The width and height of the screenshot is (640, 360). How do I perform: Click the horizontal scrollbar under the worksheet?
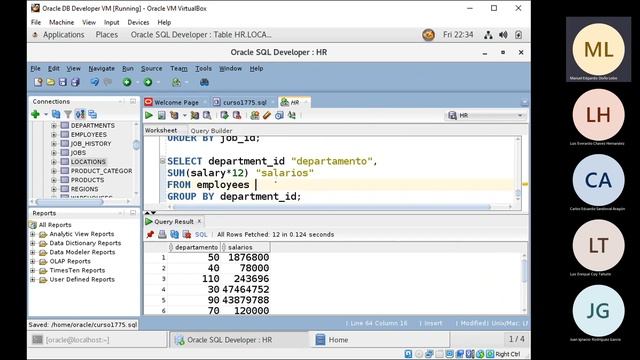click(331, 207)
